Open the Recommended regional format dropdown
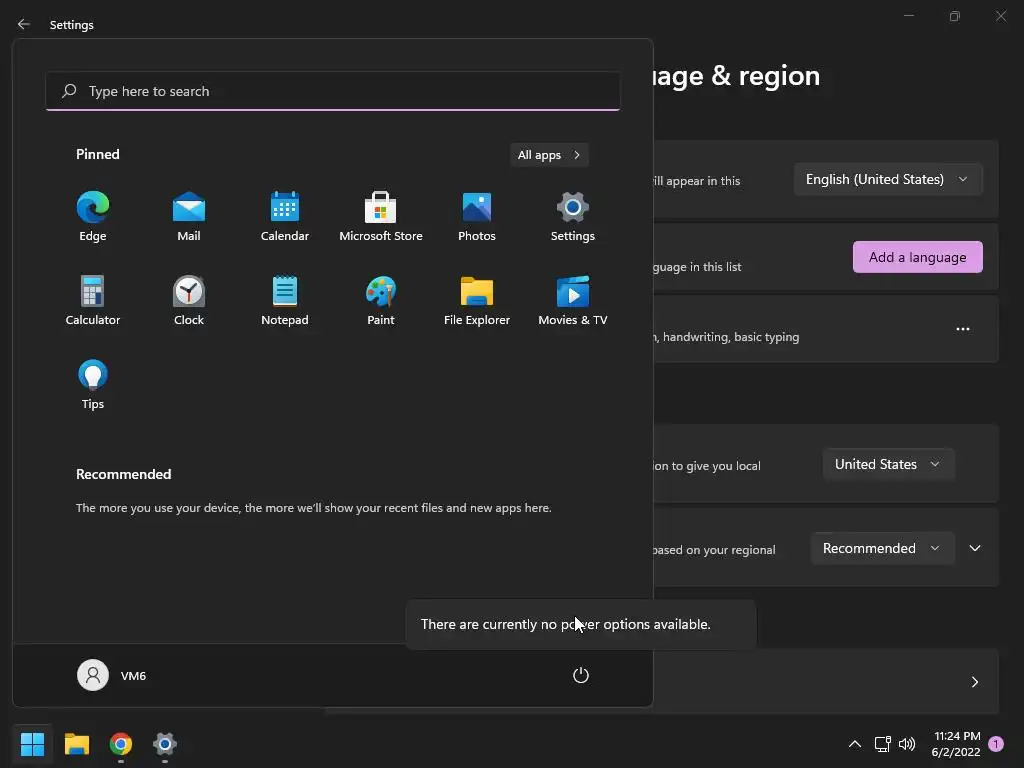This screenshot has width=1024, height=768. [882, 549]
